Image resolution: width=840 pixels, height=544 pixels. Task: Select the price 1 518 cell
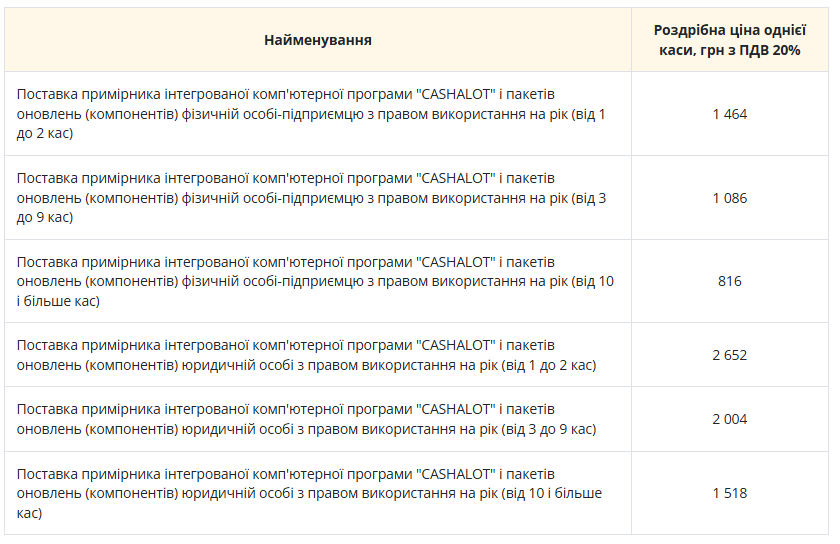[729, 493]
